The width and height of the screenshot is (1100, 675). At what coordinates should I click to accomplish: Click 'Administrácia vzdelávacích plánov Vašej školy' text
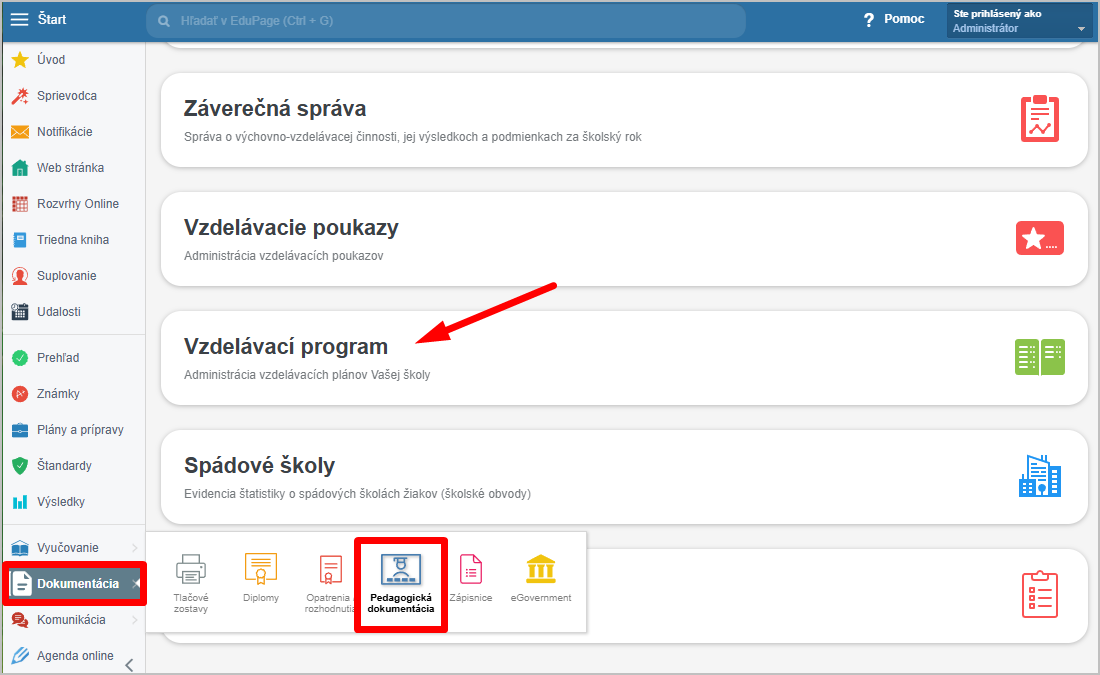[307, 375]
